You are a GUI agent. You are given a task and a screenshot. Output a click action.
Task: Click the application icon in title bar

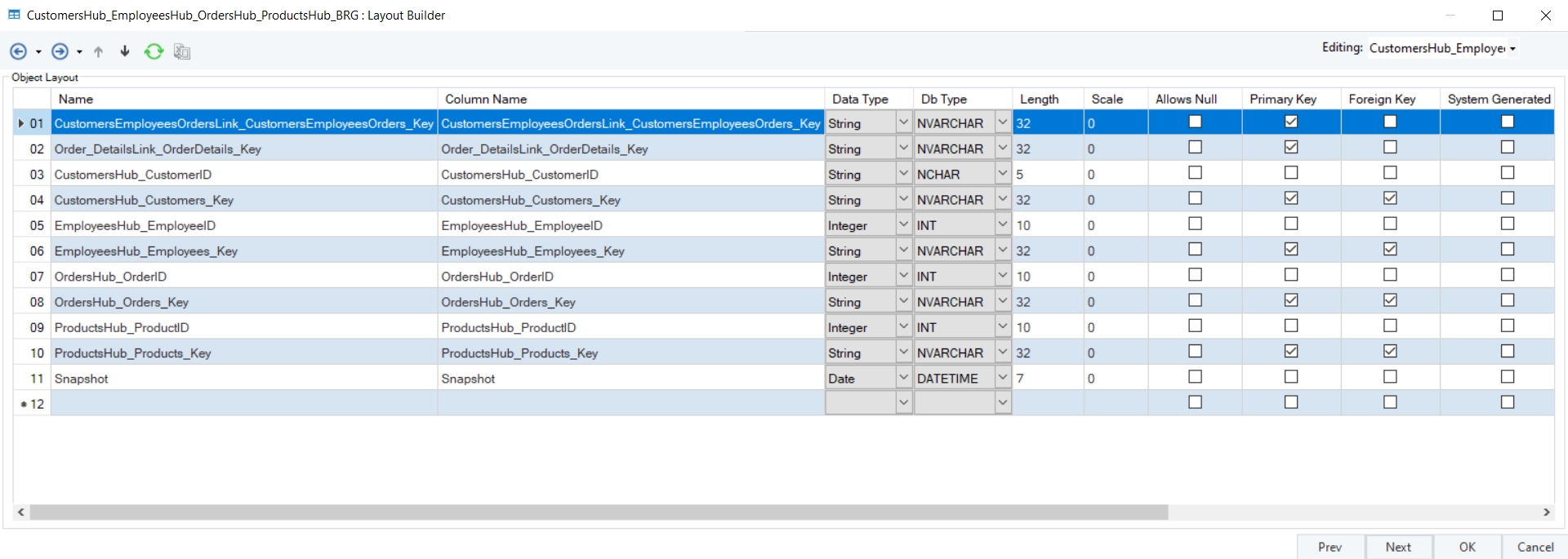point(14,15)
